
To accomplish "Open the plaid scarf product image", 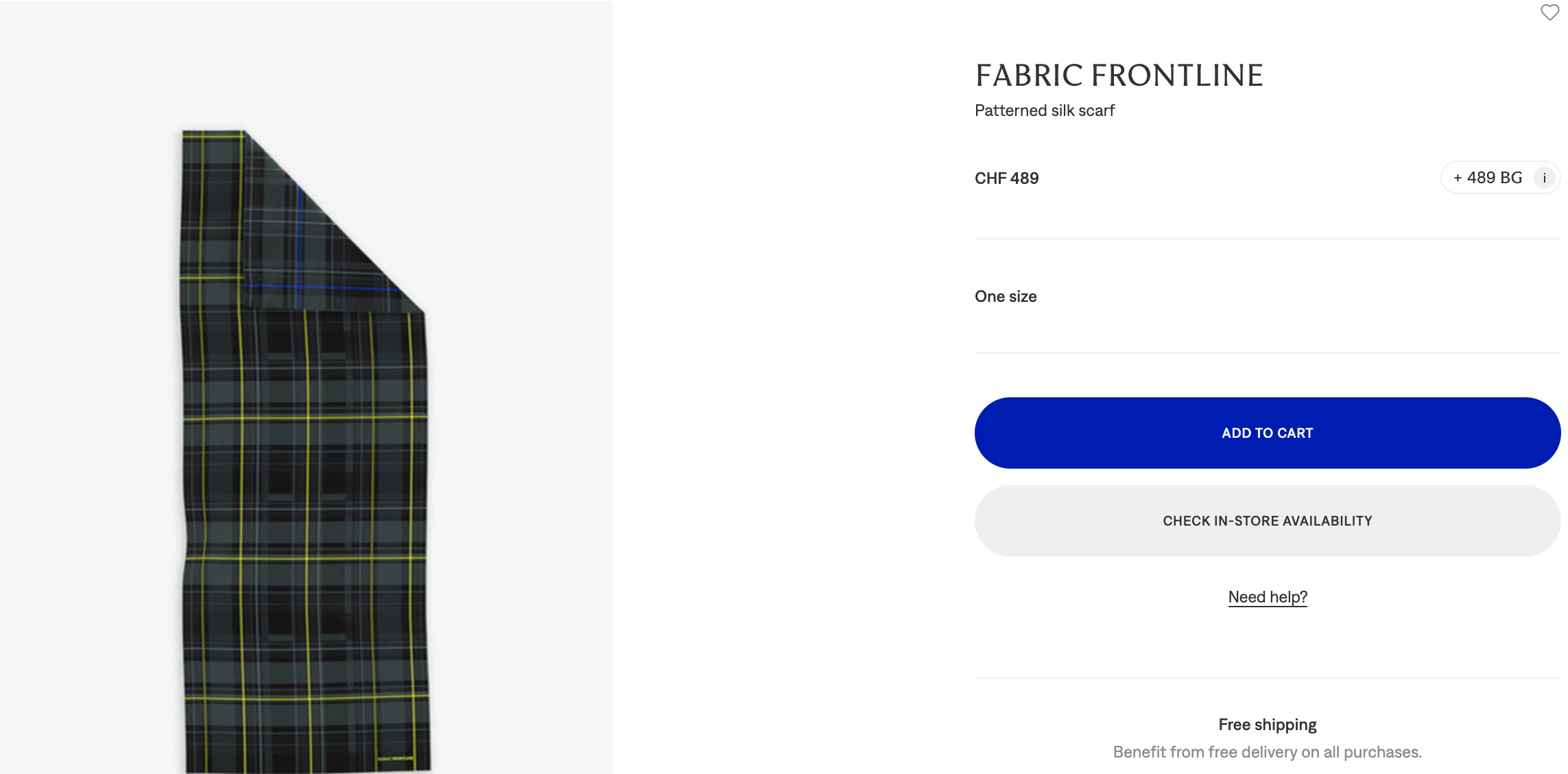I will pyautogui.click(x=305, y=480).
